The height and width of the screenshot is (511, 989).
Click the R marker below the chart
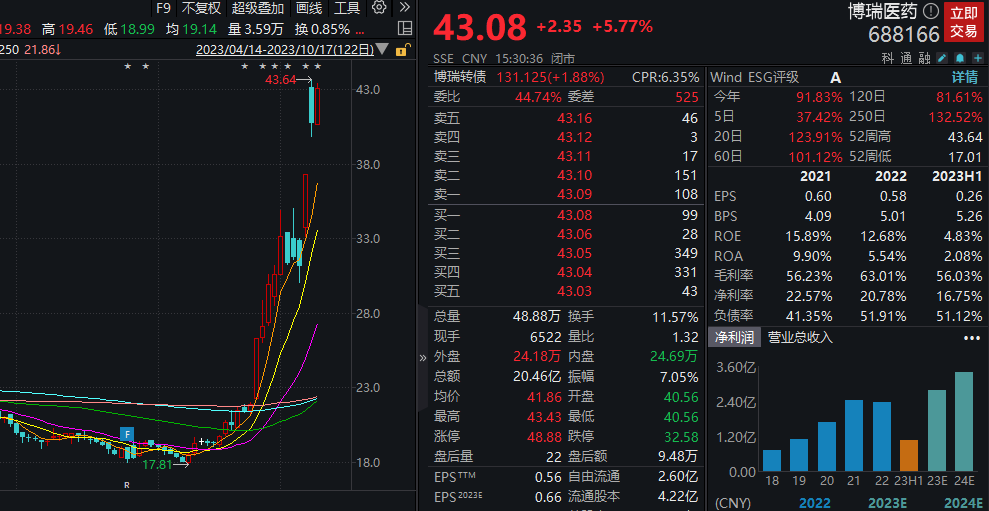127,485
